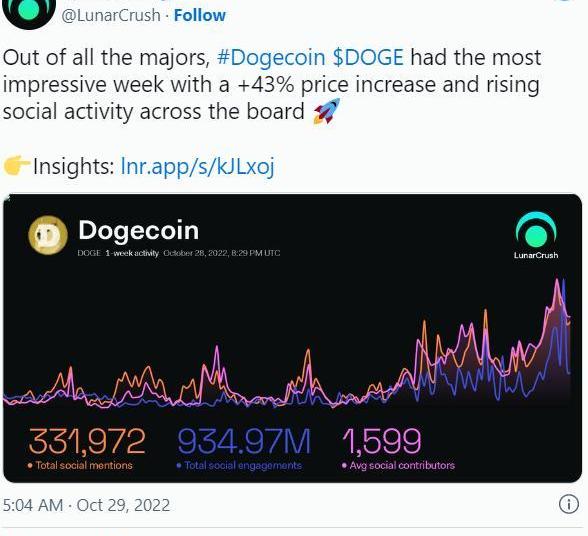Open the lnr.app/s/kJLxoj insights link
This screenshot has height=536, width=588.
[x=197, y=166]
